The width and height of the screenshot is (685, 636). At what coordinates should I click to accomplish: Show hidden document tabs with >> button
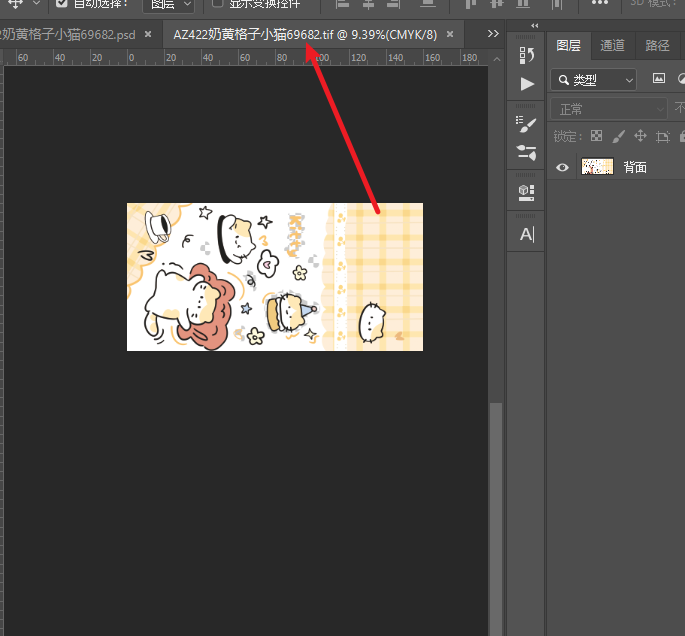(493, 34)
